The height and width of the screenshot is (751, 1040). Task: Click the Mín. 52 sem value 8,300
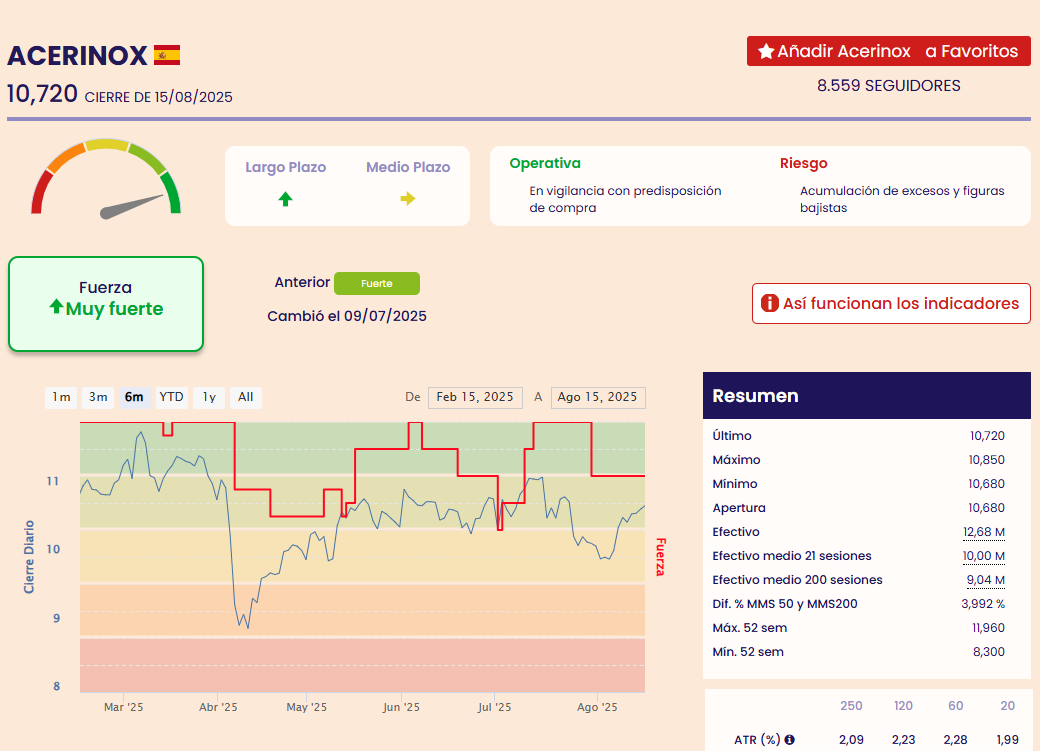989,651
